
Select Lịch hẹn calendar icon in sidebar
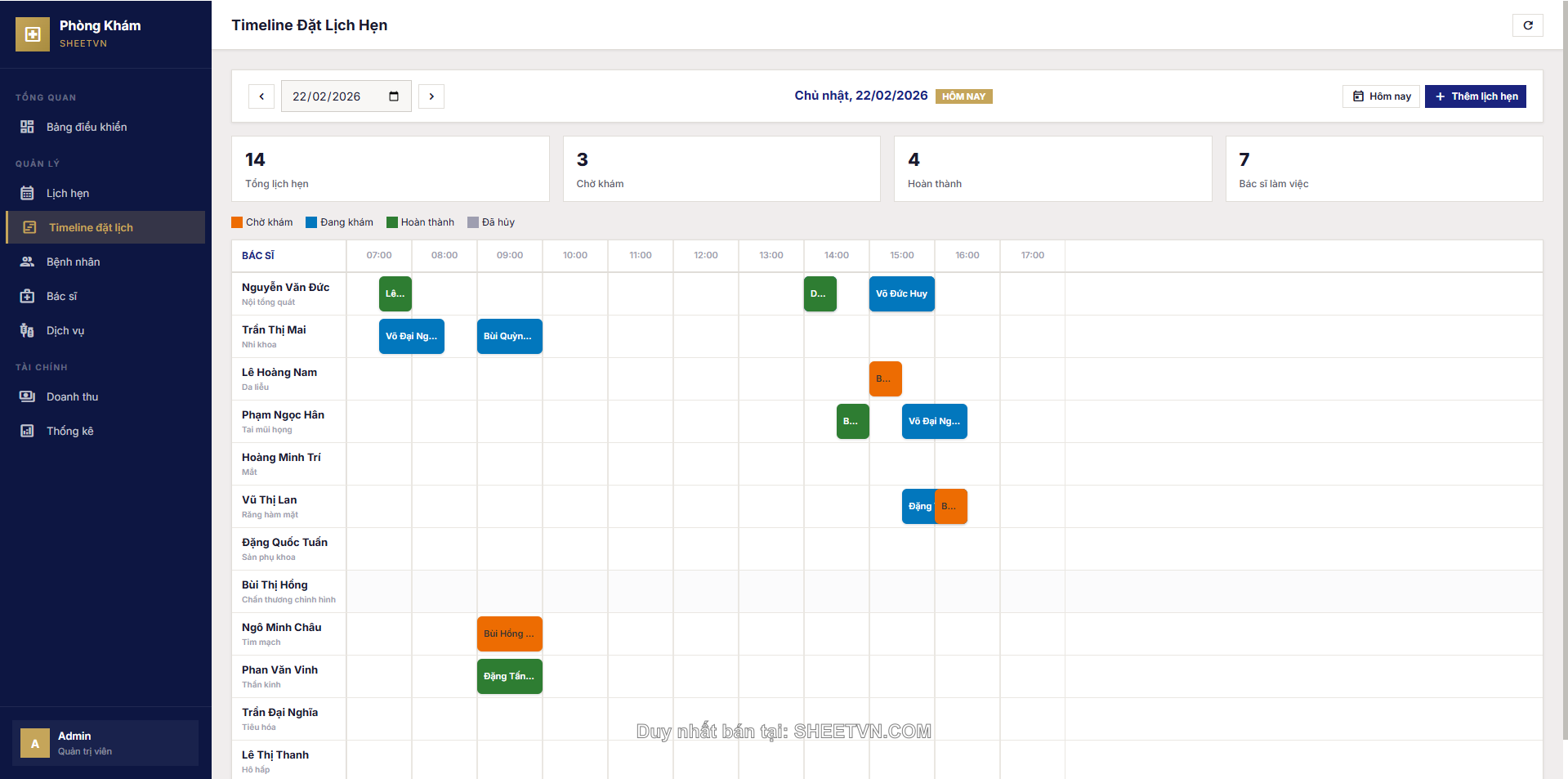pyautogui.click(x=27, y=193)
